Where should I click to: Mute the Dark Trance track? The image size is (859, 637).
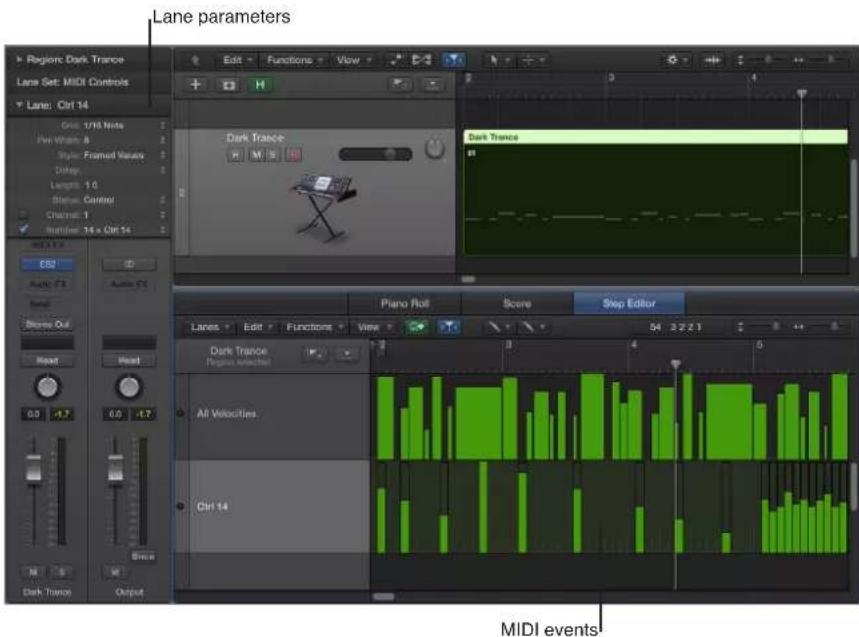256,155
